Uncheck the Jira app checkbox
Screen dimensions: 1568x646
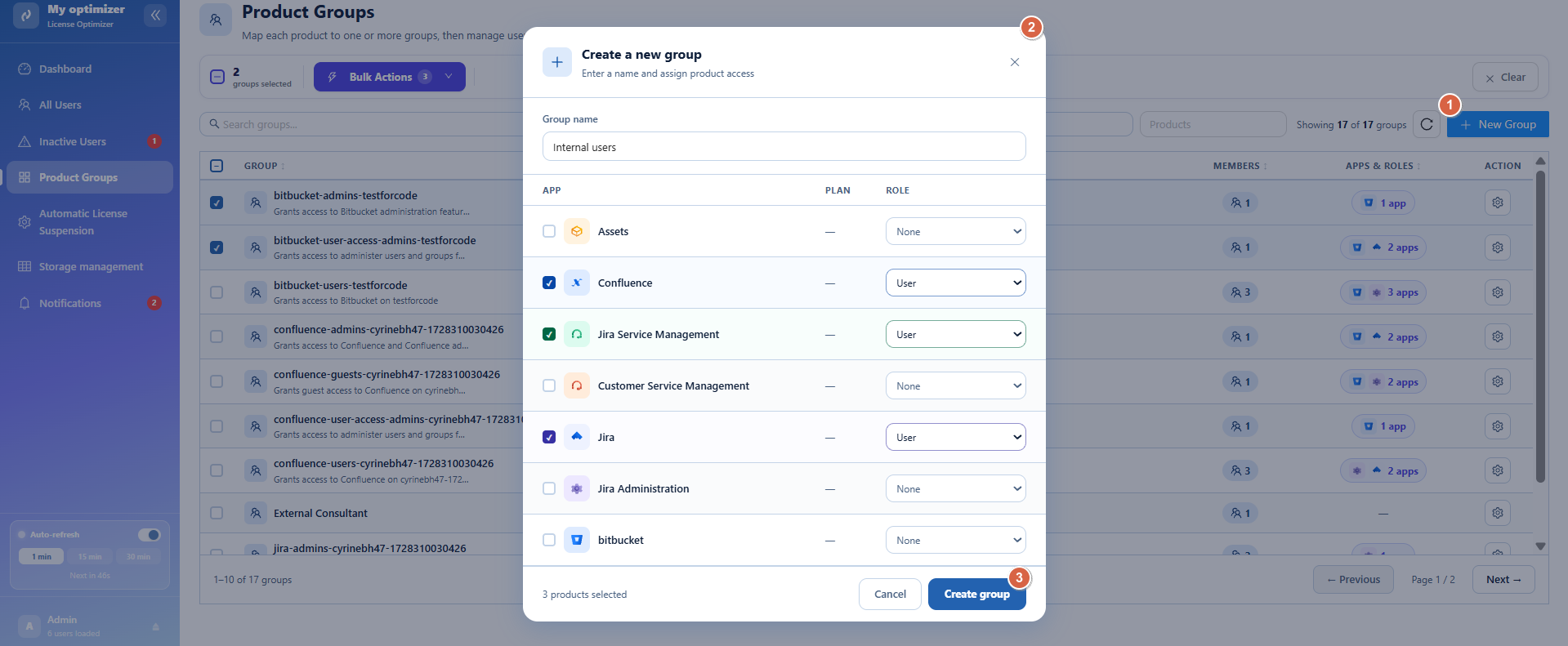(549, 437)
